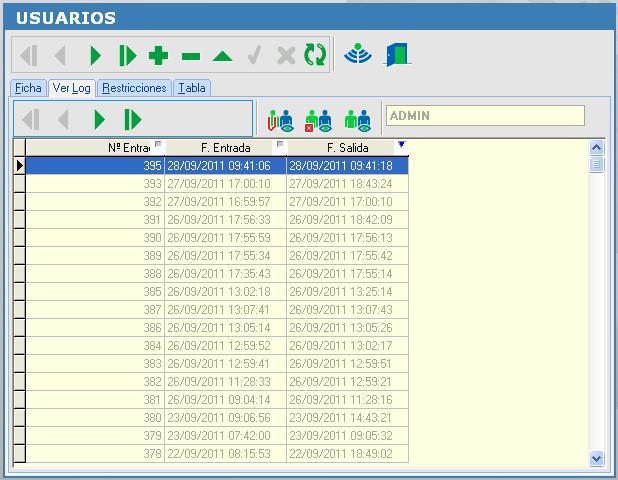This screenshot has width=618, height=480.
Task: Cancel edit with the X icon
Action: point(286,55)
